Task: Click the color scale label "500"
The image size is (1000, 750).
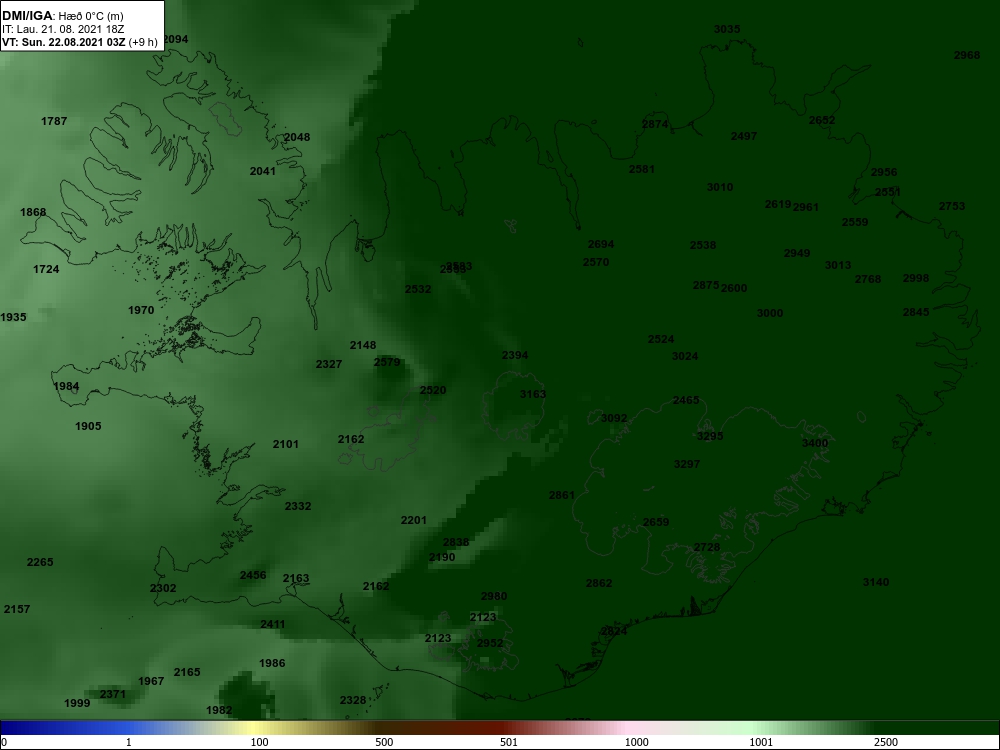Action: pyautogui.click(x=384, y=742)
